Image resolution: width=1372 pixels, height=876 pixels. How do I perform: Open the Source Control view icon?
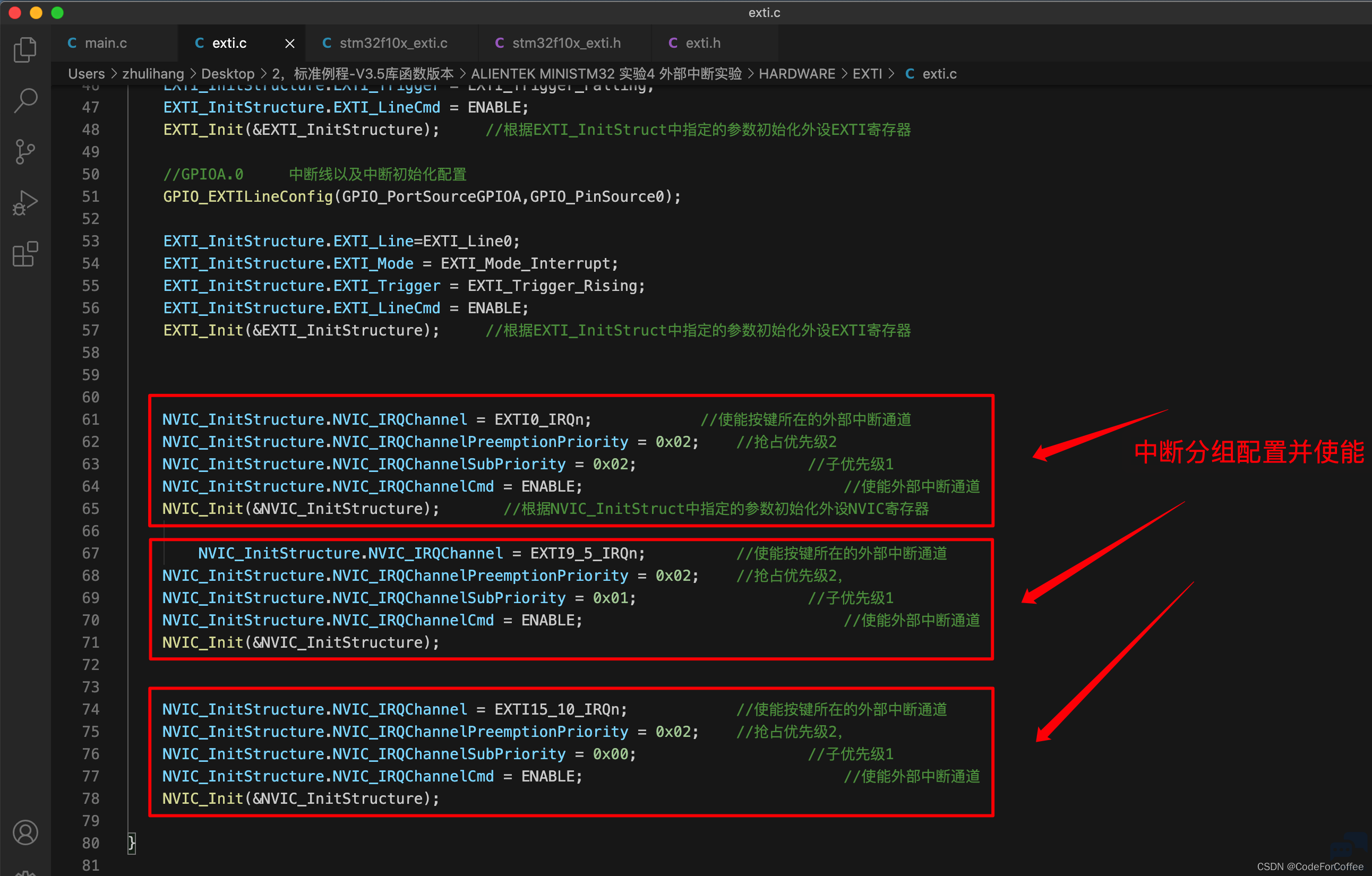tap(25, 151)
